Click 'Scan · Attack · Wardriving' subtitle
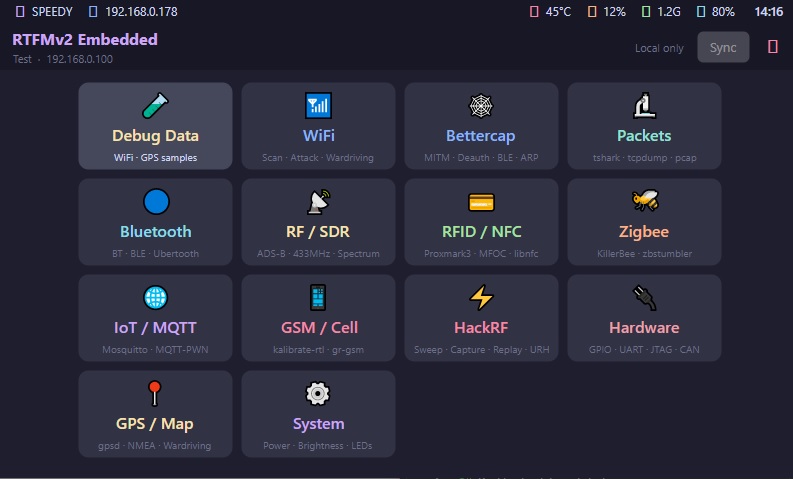 pos(318,158)
